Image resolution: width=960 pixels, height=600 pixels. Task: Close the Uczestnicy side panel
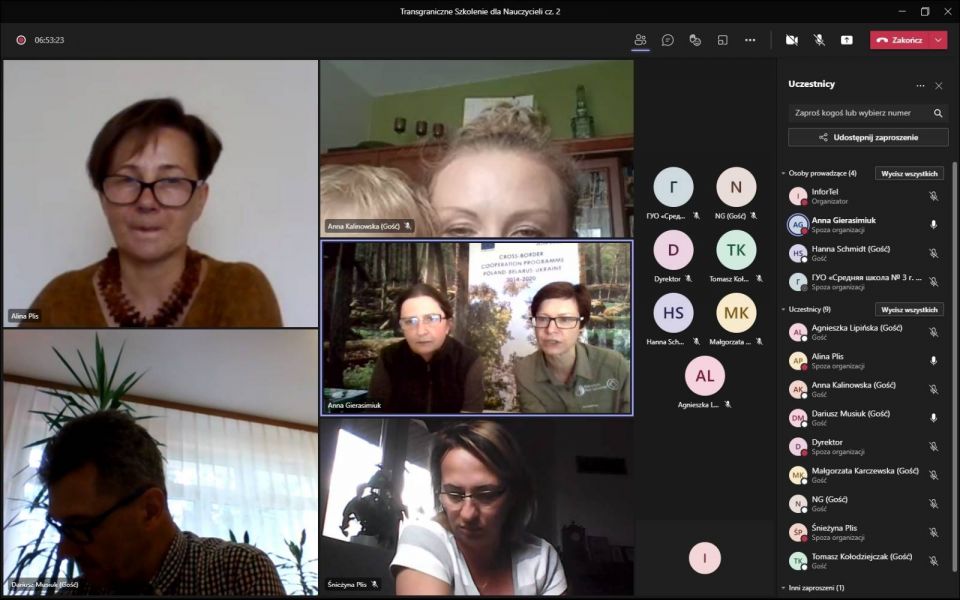coord(938,85)
